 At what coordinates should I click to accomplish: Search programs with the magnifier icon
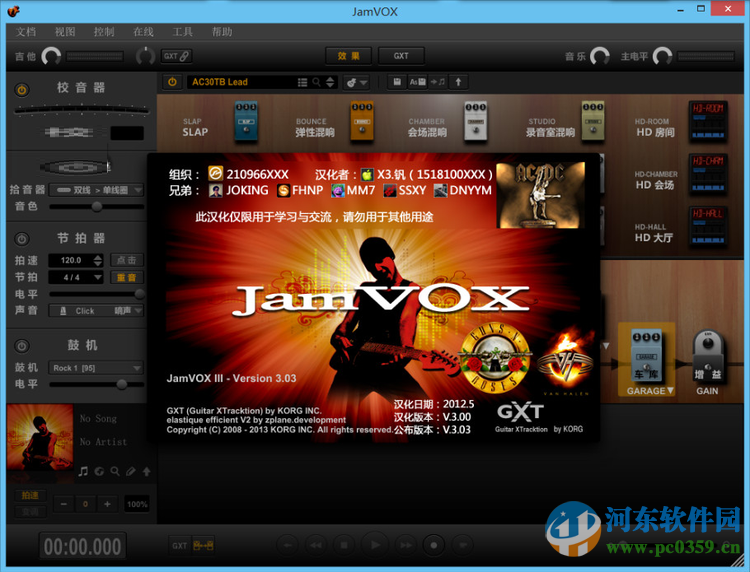pyautogui.click(x=316, y=82)
